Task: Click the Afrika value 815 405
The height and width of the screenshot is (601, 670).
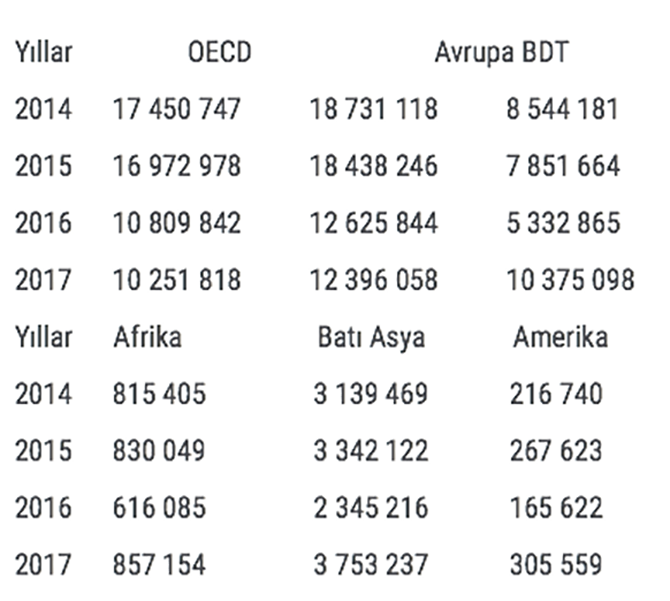Action: coord(159,394)
